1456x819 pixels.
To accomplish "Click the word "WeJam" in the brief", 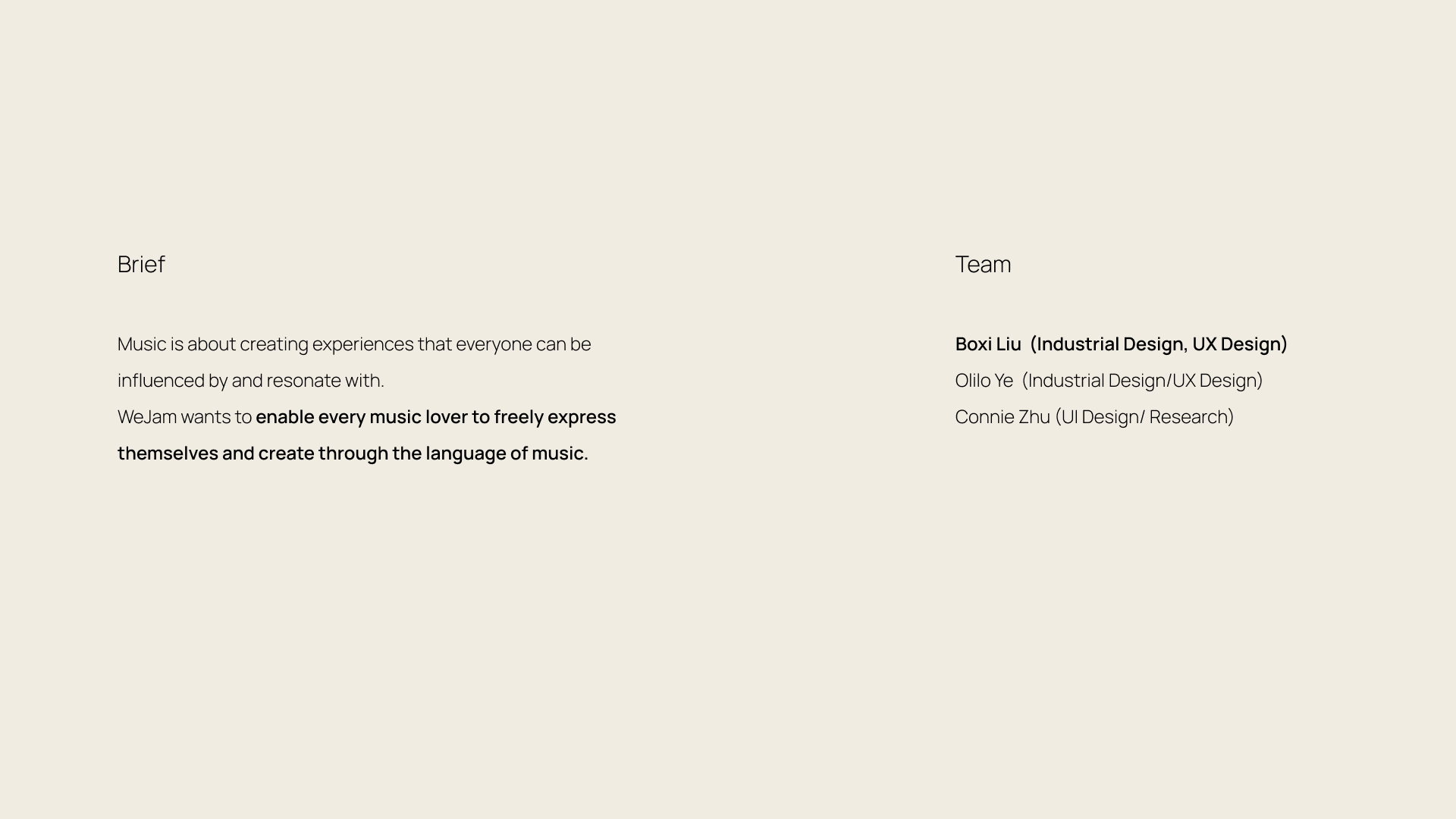I will point(147,417).
